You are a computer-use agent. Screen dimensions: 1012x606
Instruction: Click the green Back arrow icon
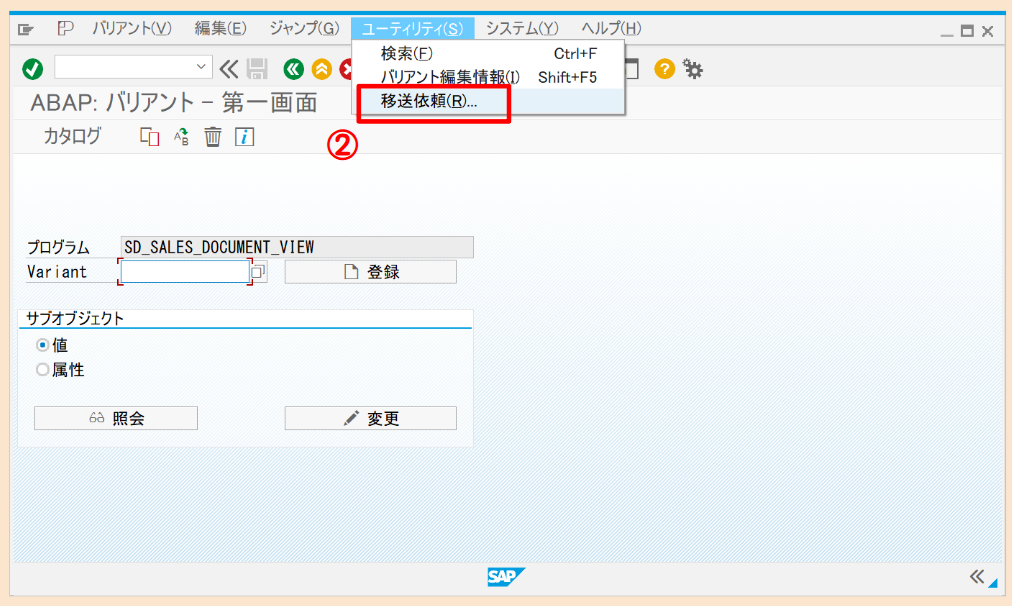pyautogui.click(x=294, y=68)
